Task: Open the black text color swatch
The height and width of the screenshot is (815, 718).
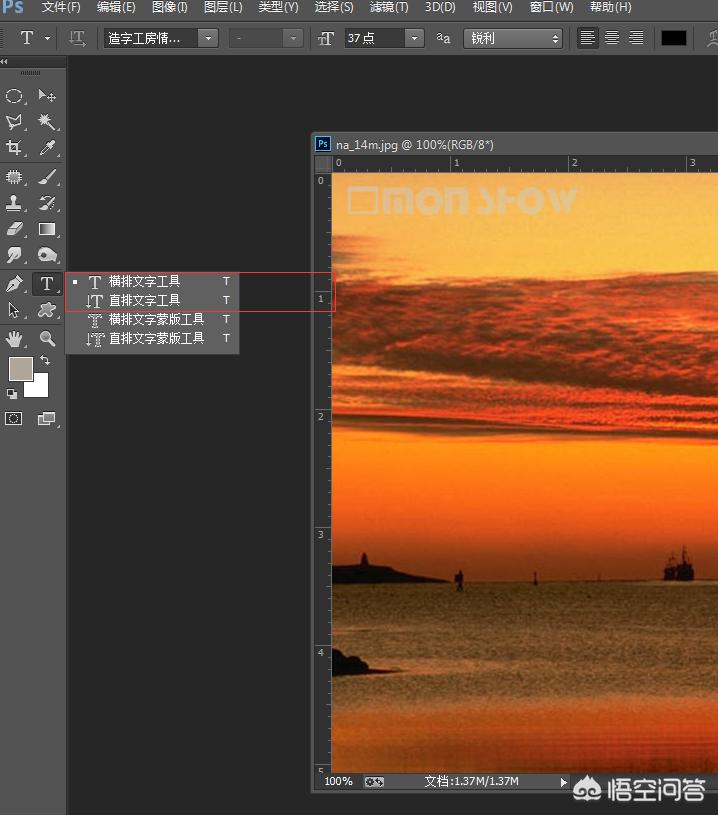Action: tap(674, 38)
